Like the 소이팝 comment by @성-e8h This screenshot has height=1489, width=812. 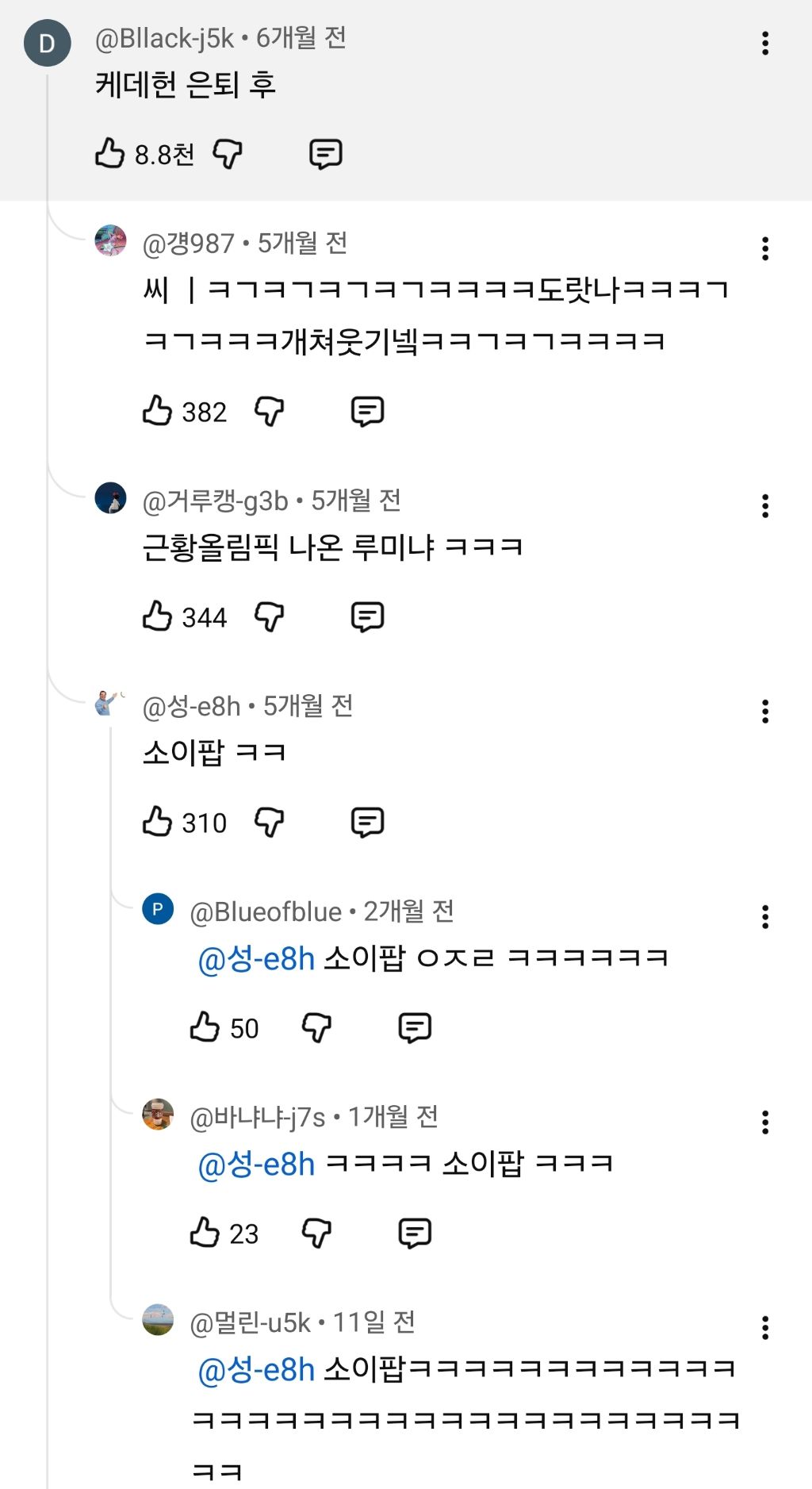coord(157,822)
